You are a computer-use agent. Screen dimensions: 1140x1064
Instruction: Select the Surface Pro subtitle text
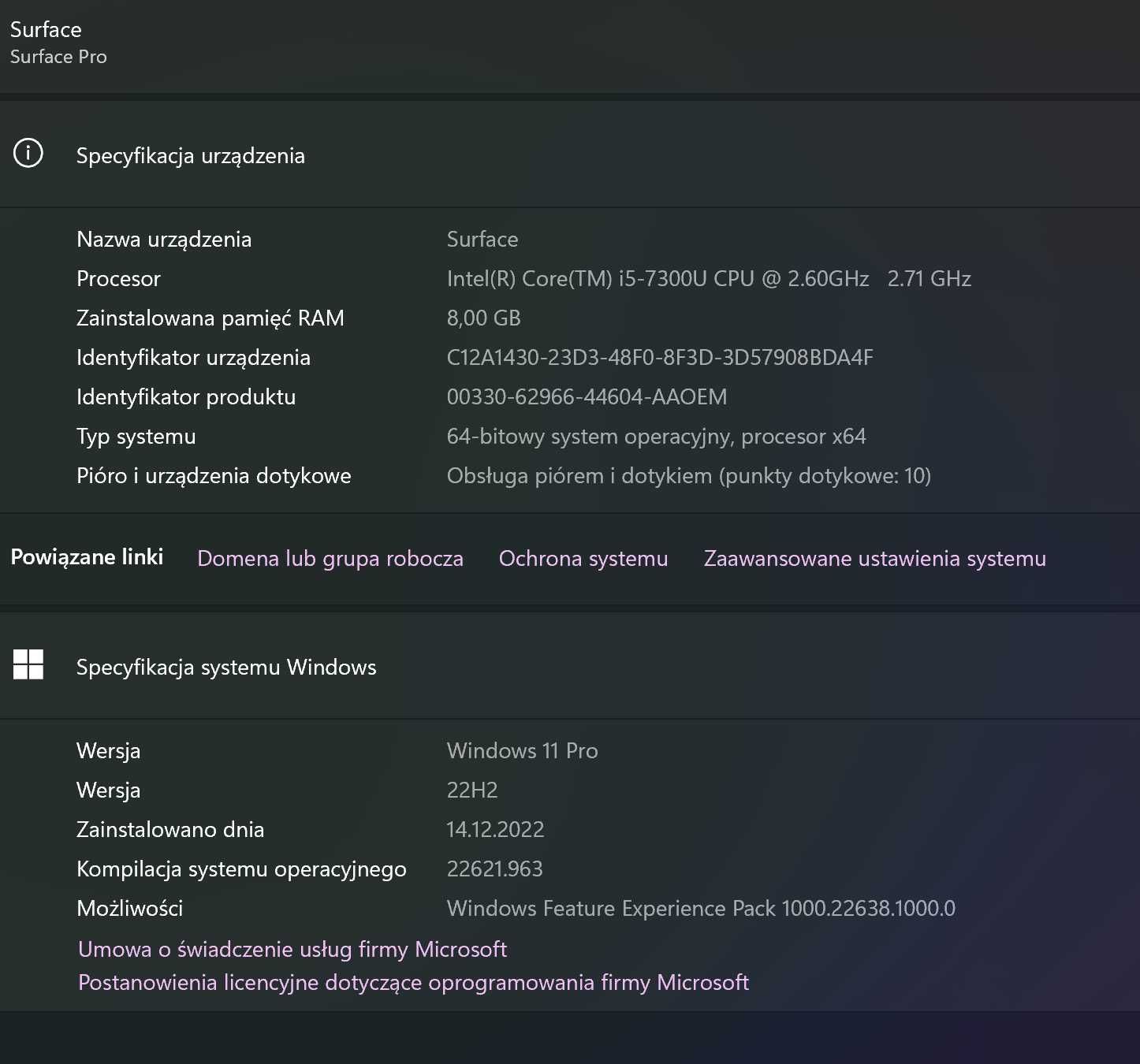(x=58, y=57)
